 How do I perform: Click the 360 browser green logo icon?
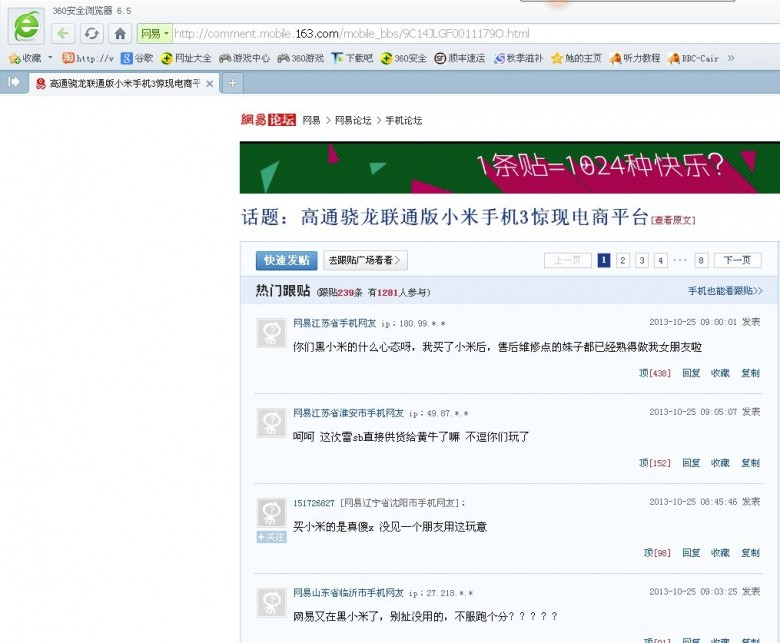(26, 26)
